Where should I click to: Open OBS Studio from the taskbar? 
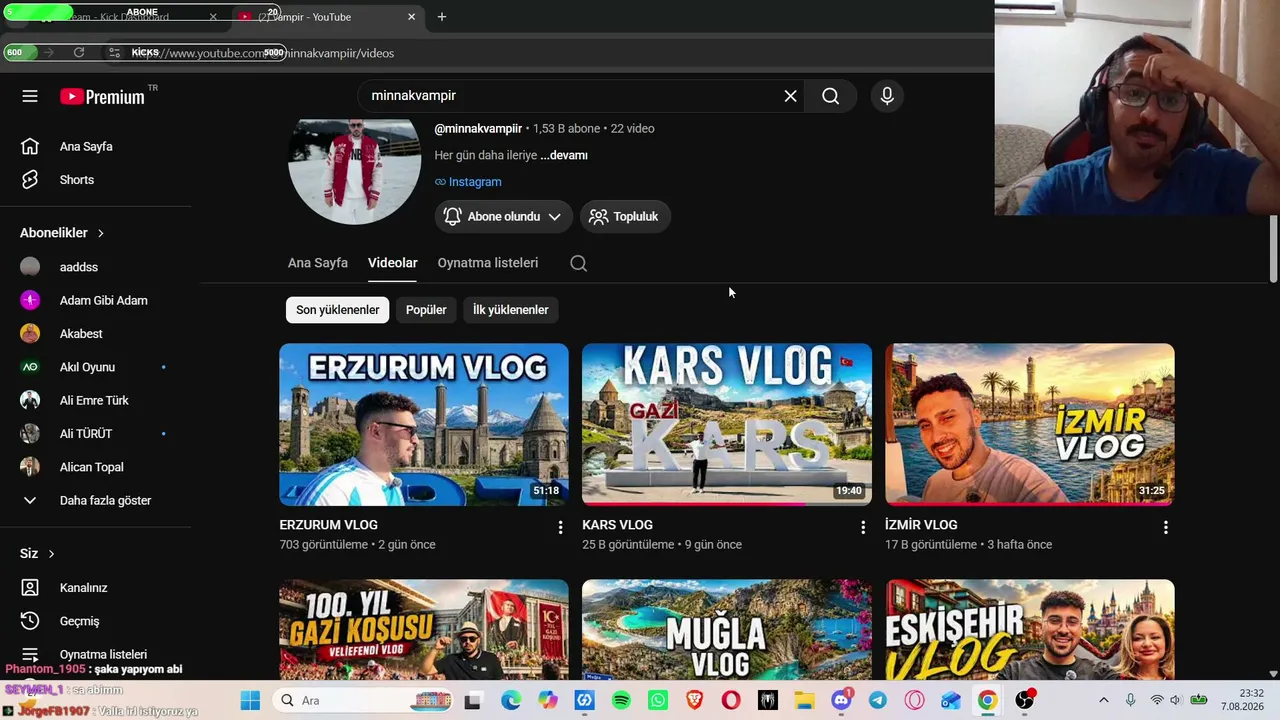1024,700
